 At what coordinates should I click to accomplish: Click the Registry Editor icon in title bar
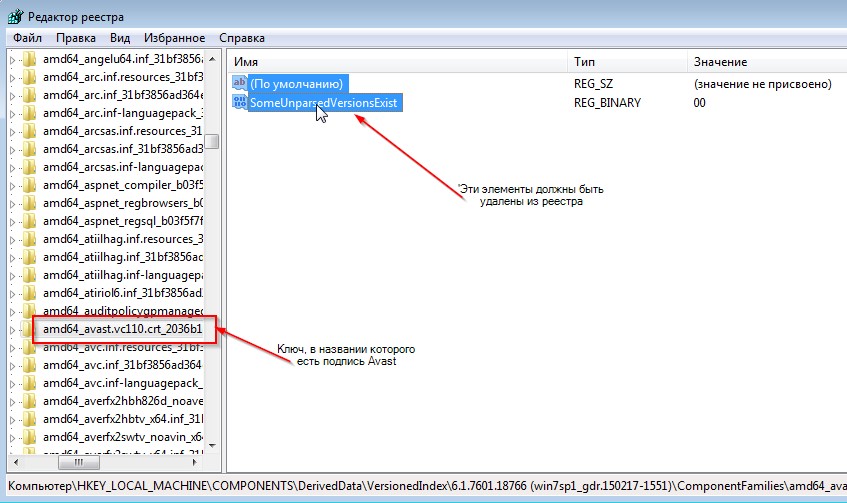(14, 15)
